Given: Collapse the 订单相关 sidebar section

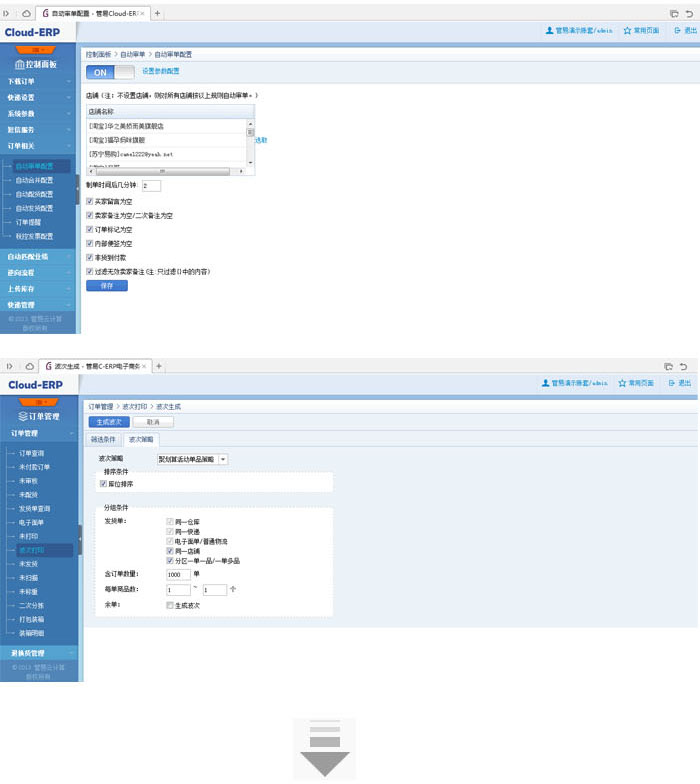Looking at the screenshot, I should 38,146.
